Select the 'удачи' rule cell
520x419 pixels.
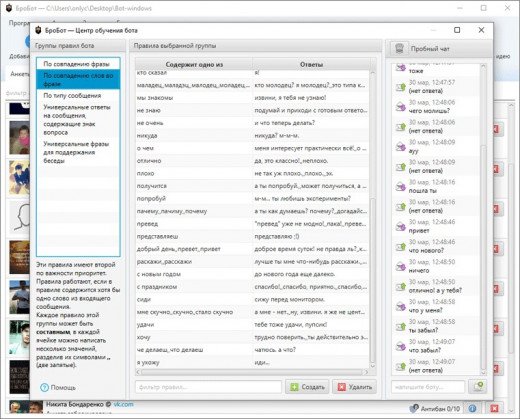coord(194,325)
